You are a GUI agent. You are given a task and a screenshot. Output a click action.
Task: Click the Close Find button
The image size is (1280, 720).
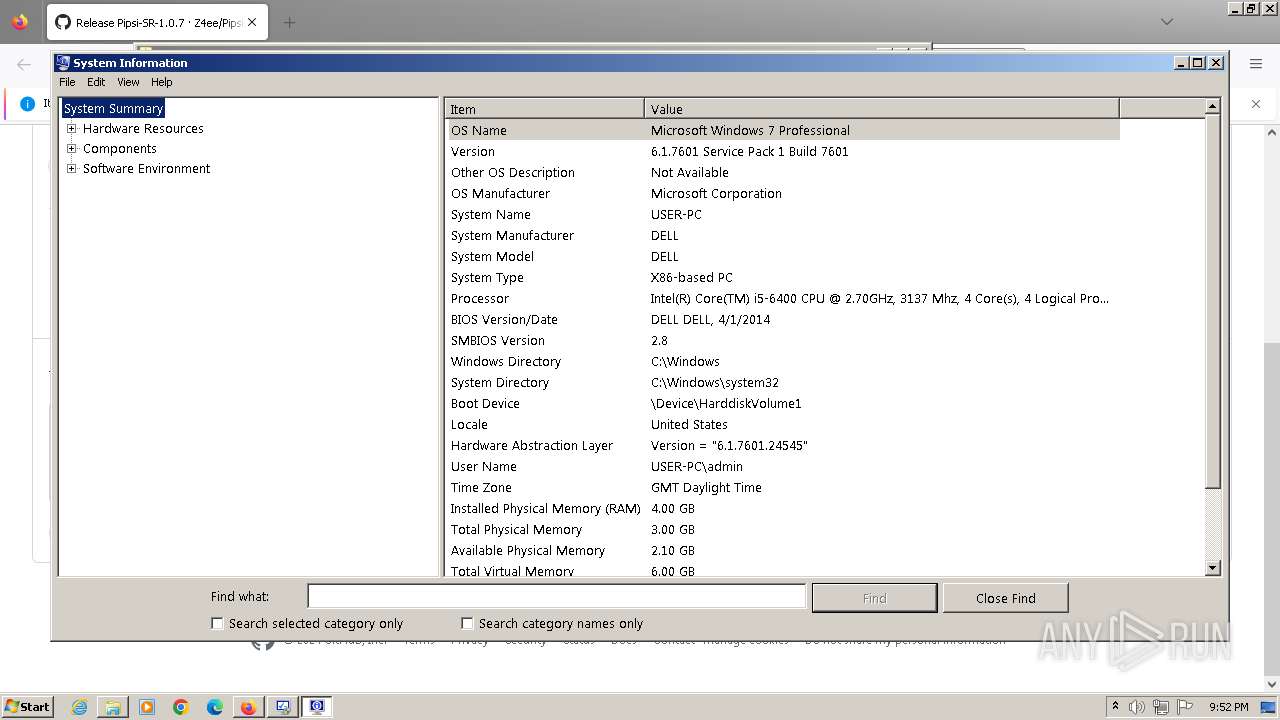tap(1006, 598)
